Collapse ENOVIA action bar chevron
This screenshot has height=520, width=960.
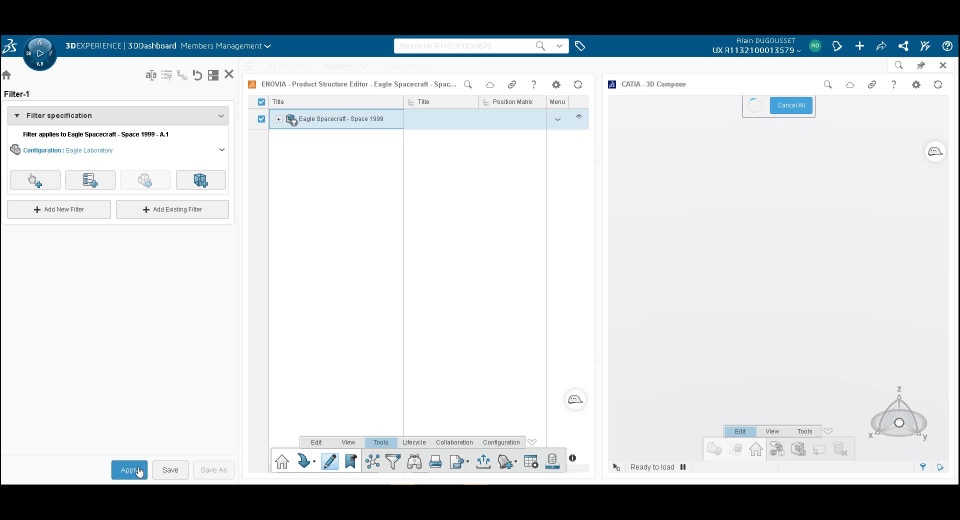532,442
